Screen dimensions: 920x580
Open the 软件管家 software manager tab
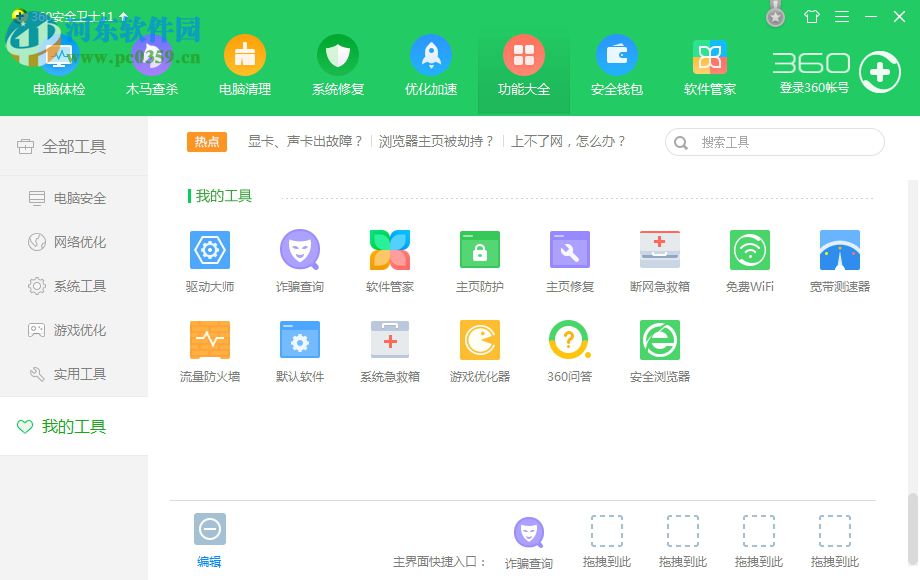[708, 65]
